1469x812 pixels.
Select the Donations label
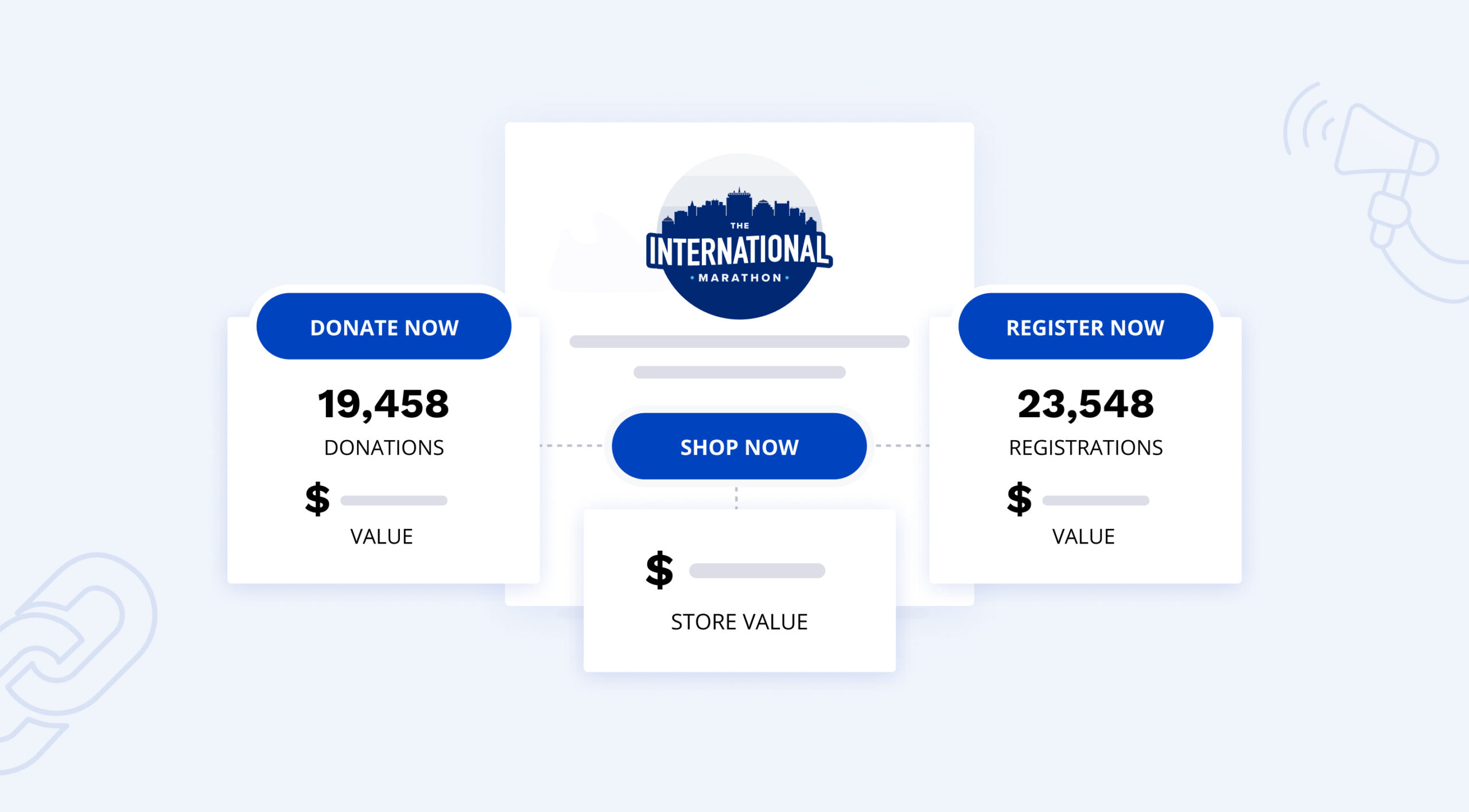[384, 448]
